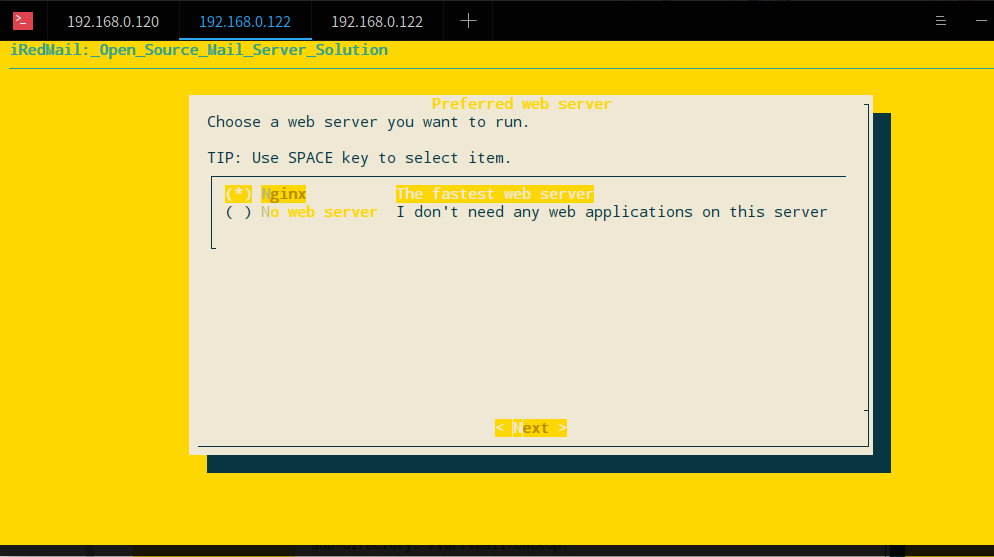Image resolution: width=994 pixels, height=557 pixels.
Task: Click "I don't need any web applications" description
Action: (x=611, y=212)
